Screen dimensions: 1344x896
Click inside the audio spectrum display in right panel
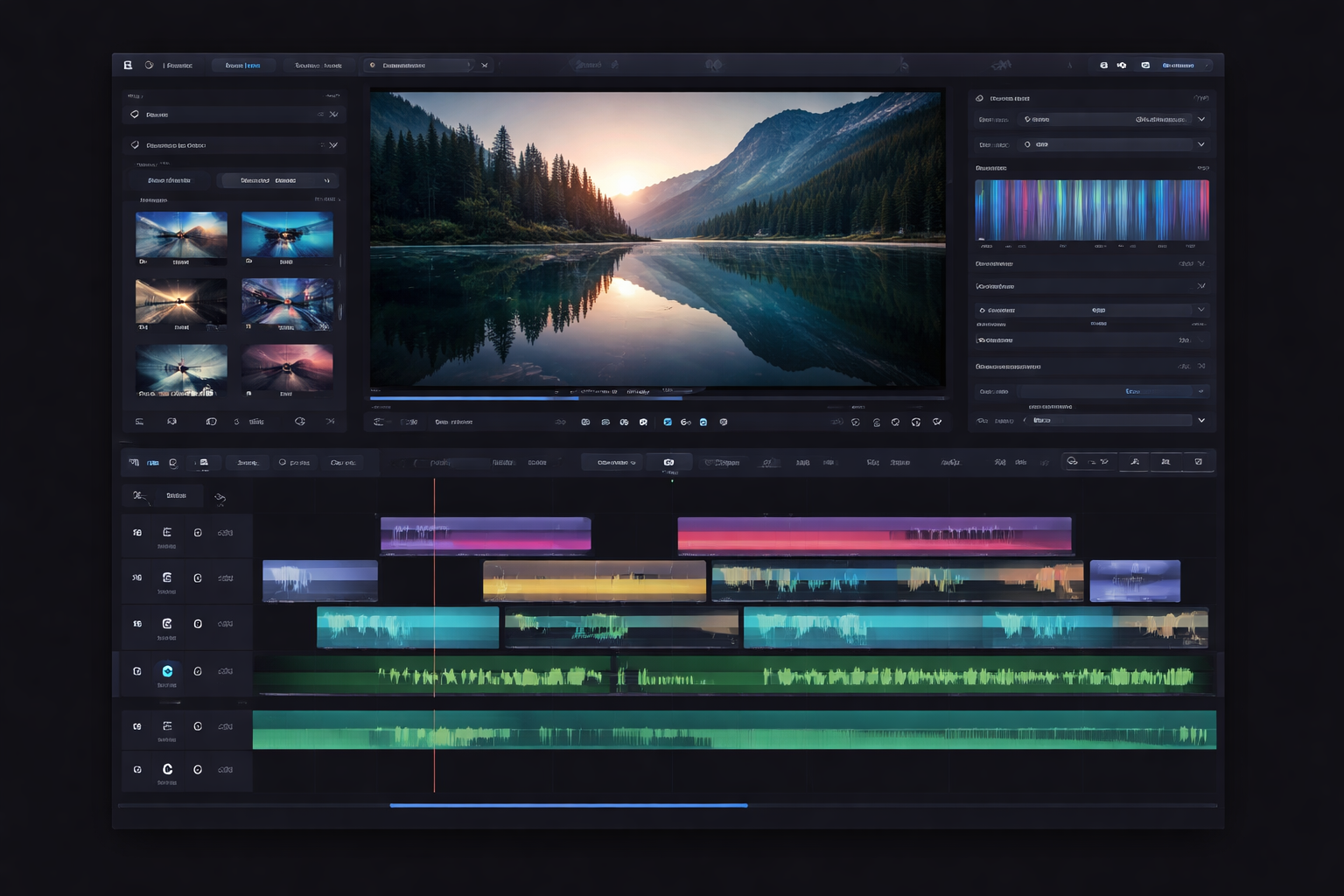click(x=1091, y=210)
